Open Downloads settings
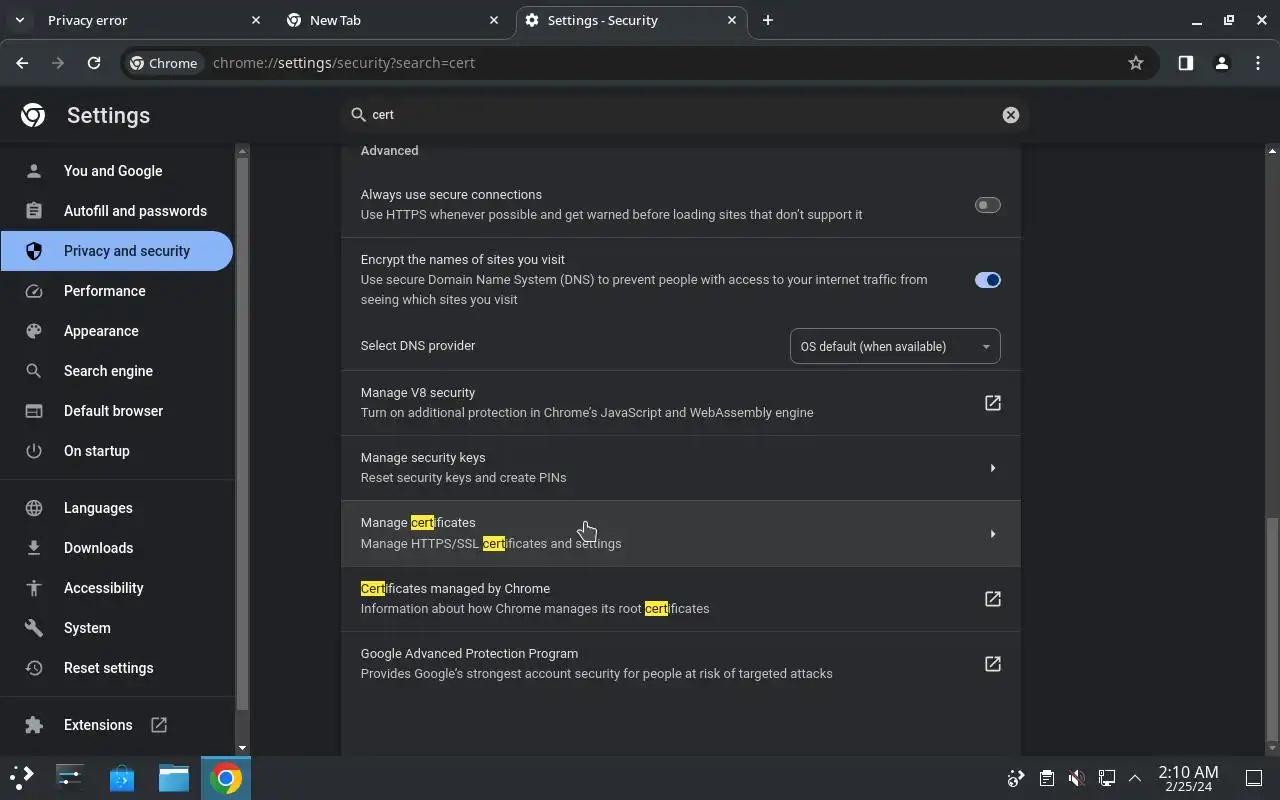1280x800 pixels. click(x=116, y=548)
